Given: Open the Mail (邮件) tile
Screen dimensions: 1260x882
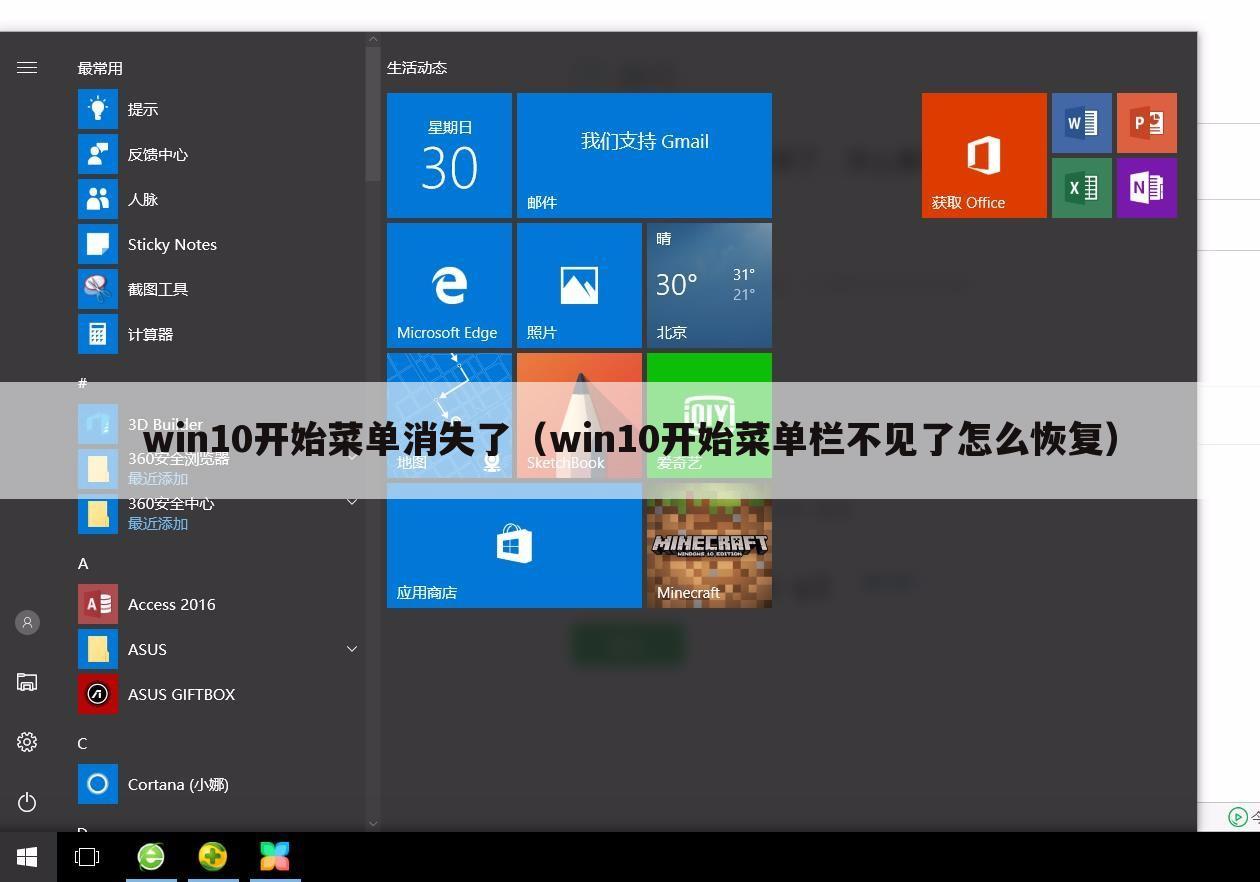Looking at the screenshot, I should click(x=644, y=155).
